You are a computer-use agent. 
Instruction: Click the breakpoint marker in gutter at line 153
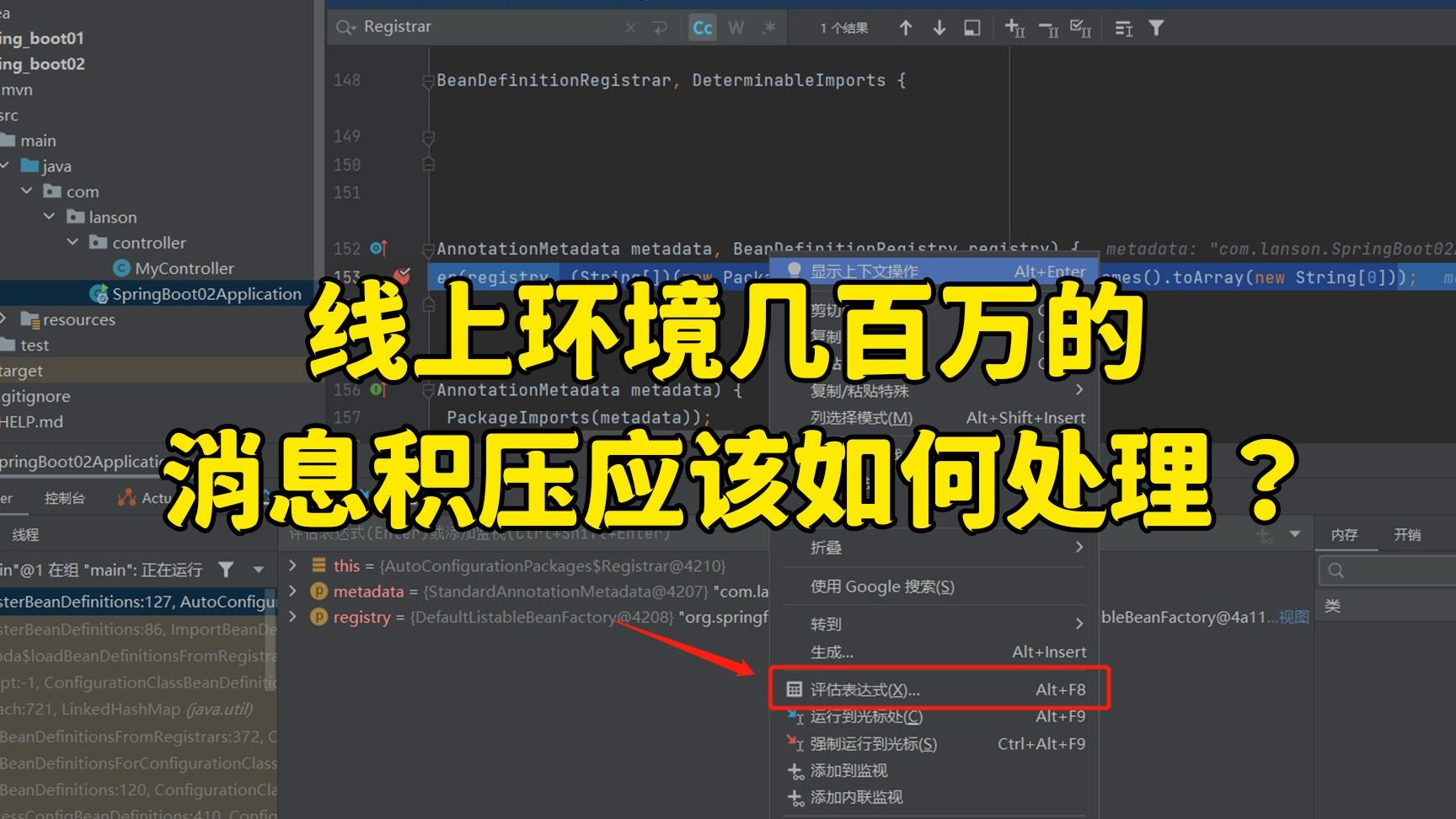tap(402, 276)
